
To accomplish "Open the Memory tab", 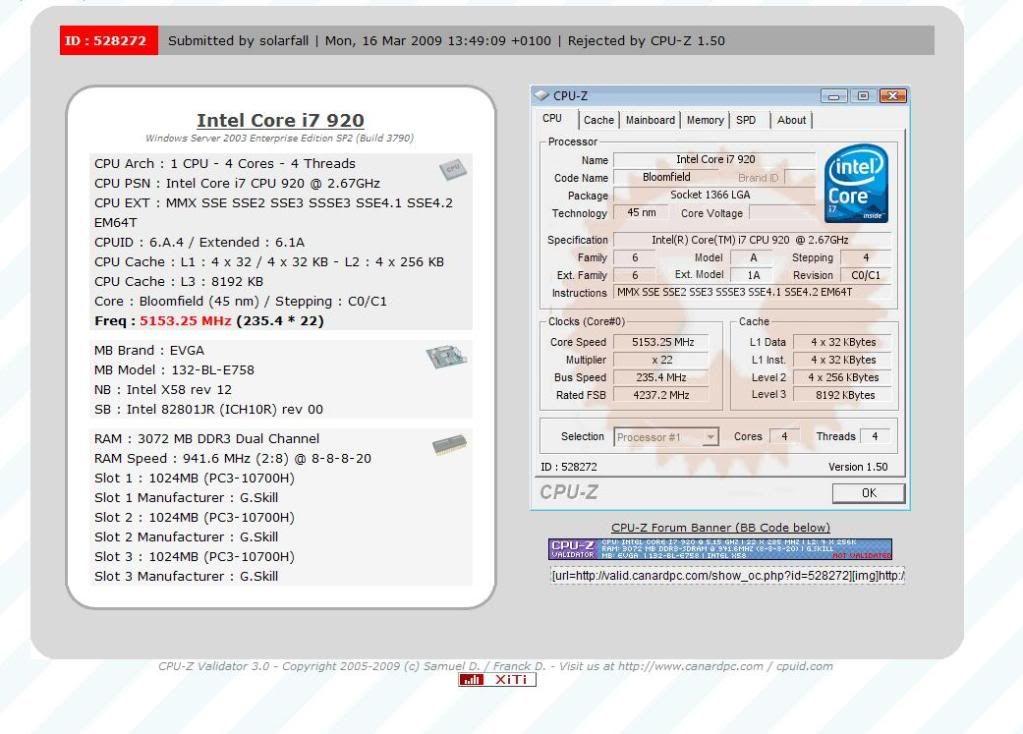I will pos(705,120).
